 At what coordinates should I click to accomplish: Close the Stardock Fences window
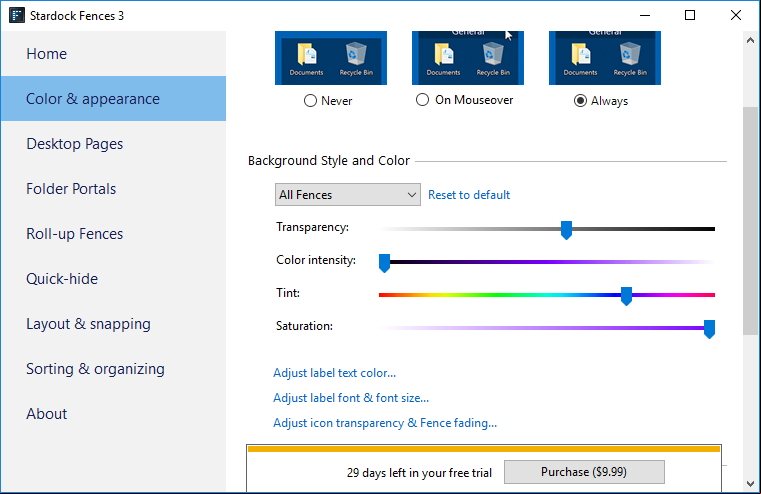point(736,16)
